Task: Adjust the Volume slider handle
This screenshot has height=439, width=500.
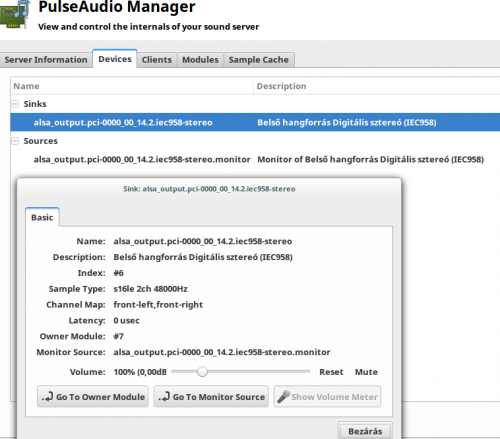Action: pos(202,371)
